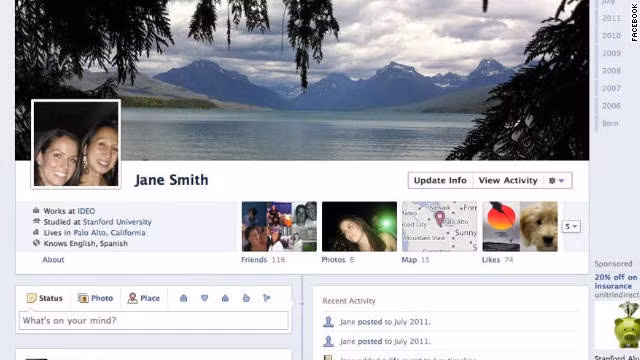Open the Friends photo collage thumbnail

click(279, 227)
